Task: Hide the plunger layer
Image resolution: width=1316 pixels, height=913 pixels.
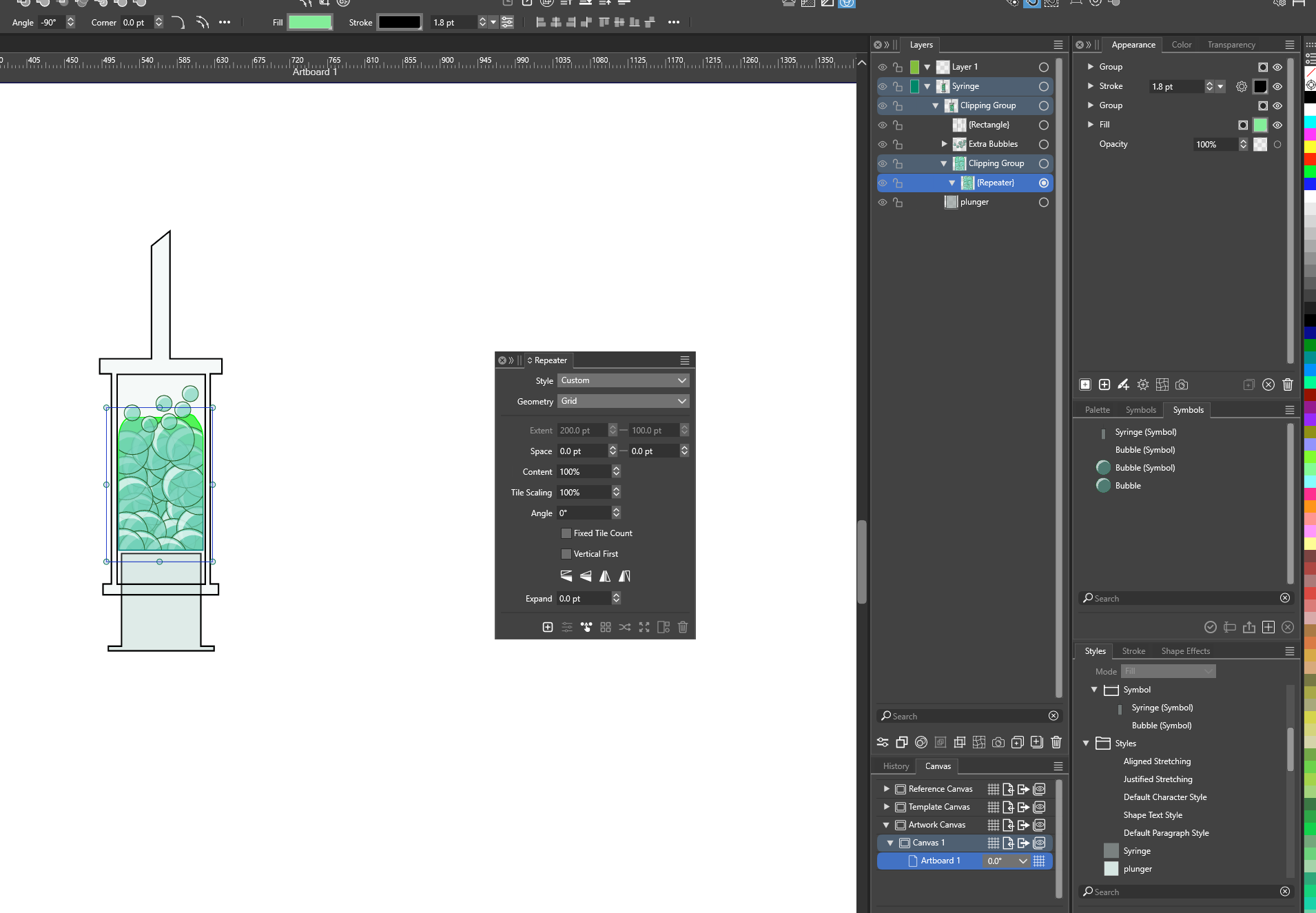Action: 882,203
